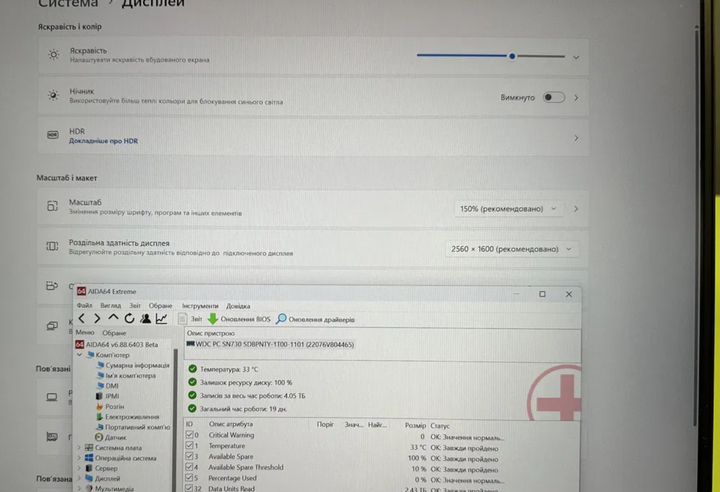
Task: Expand the Сервер tree node
Action: (x=79, y=468)
